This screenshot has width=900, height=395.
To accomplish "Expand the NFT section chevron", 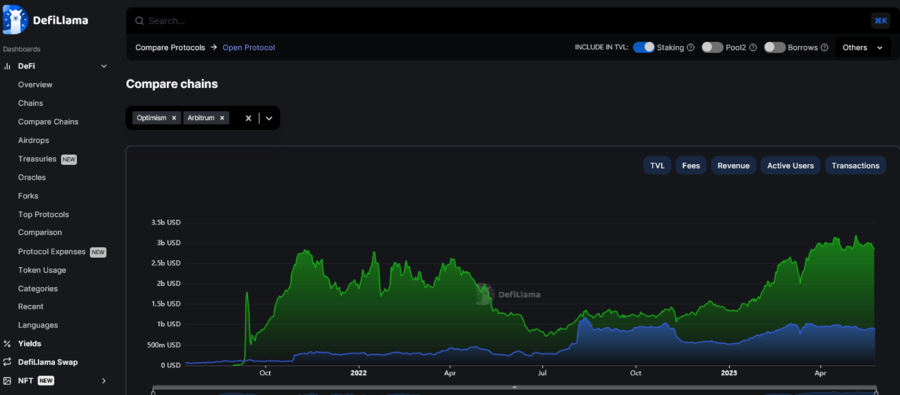I will click(104, 381).
